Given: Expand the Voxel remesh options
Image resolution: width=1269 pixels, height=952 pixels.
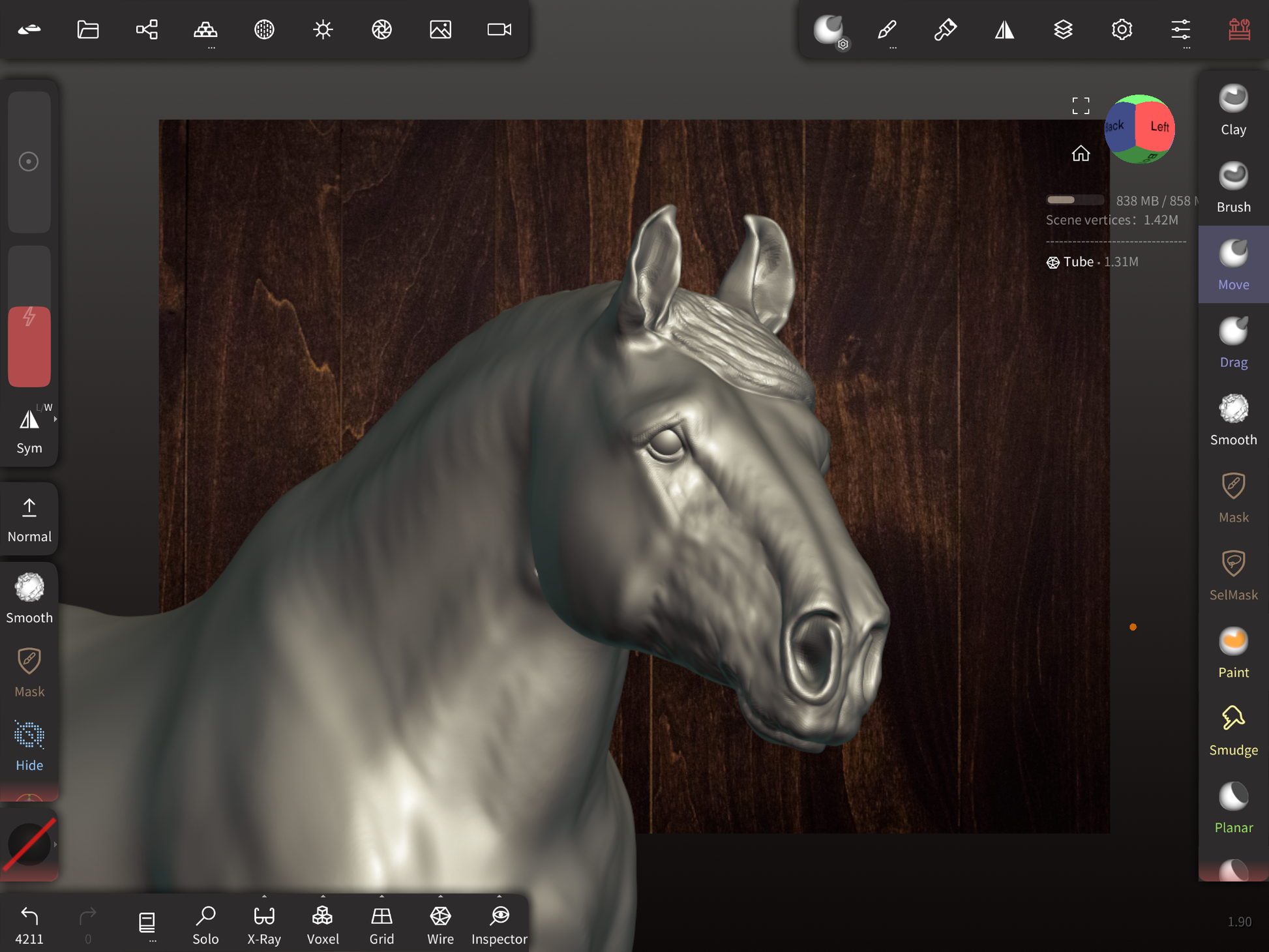Looking at the screenshot, I should [x=323, y=897].
